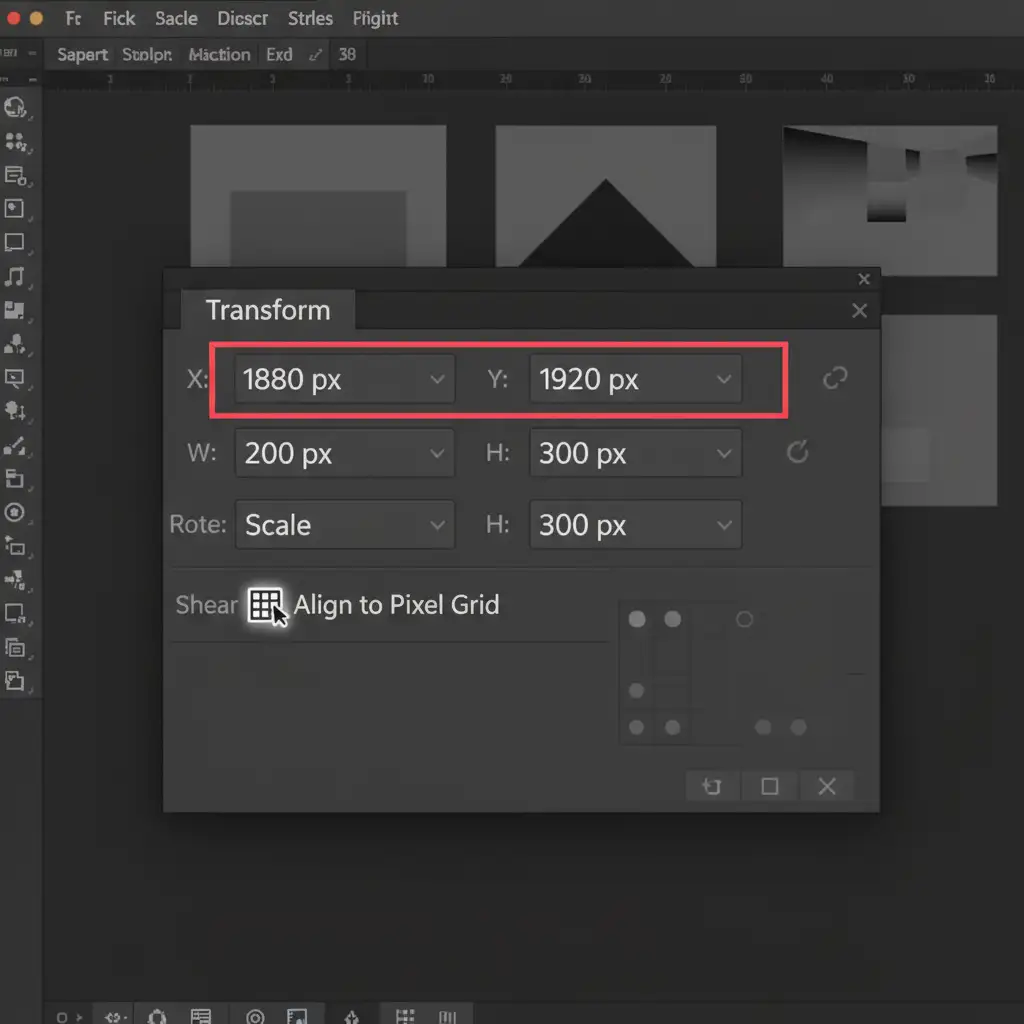Click the triangle artboard thumbnail on canvas
This screenshot has width=1024, height=1024.
tap(605, 197)
